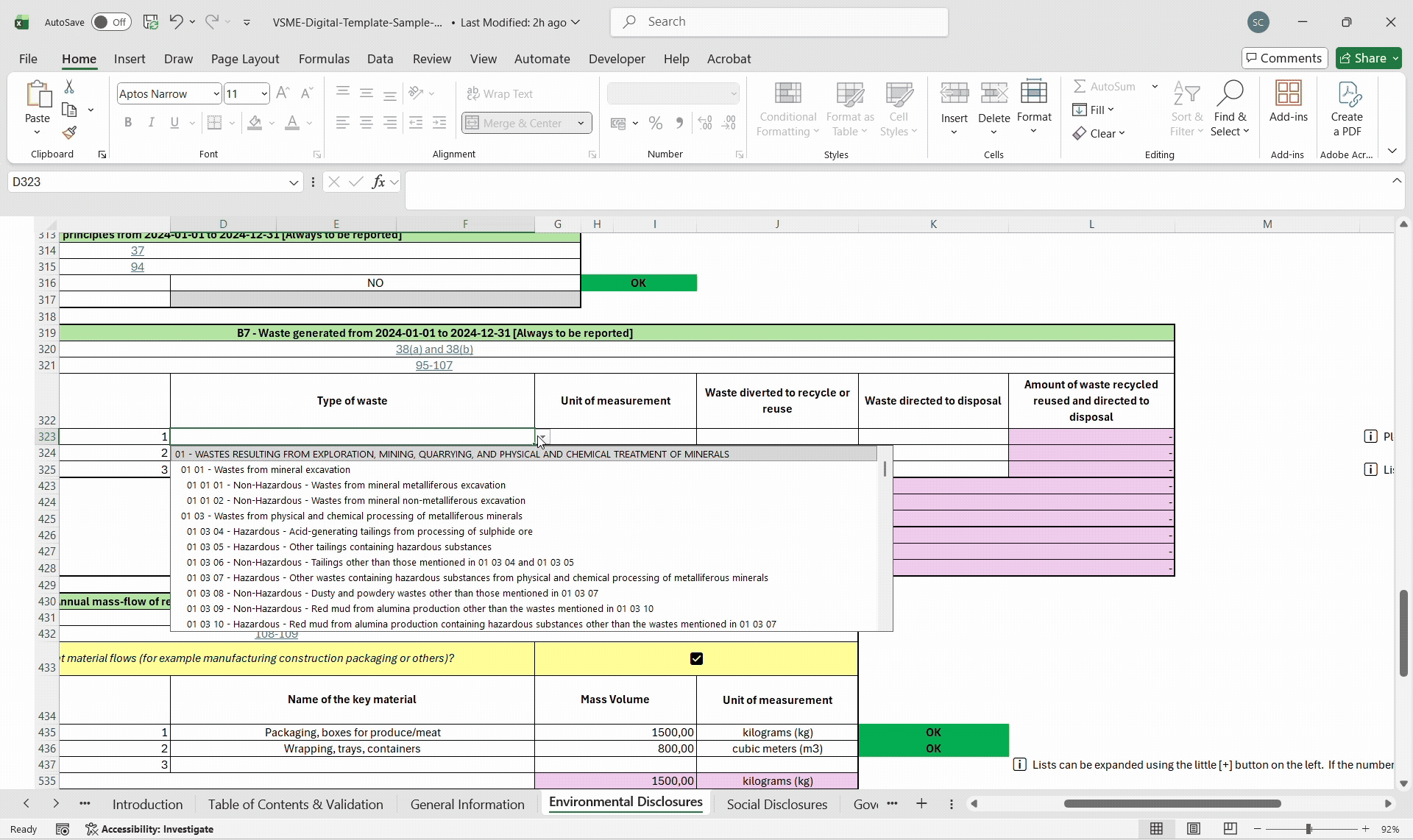Screen dimensions: 1413x840
Task: Toggle Bold formatting in Font group
Action: 128,123
